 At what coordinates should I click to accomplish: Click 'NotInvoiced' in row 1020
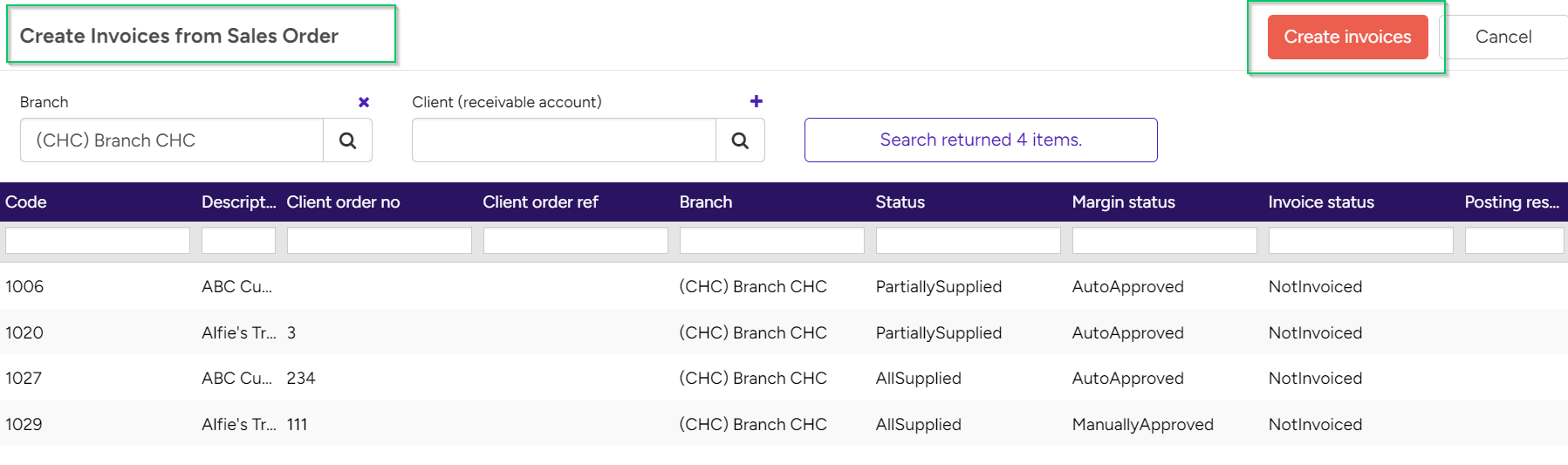click(x=1315, y=332)
